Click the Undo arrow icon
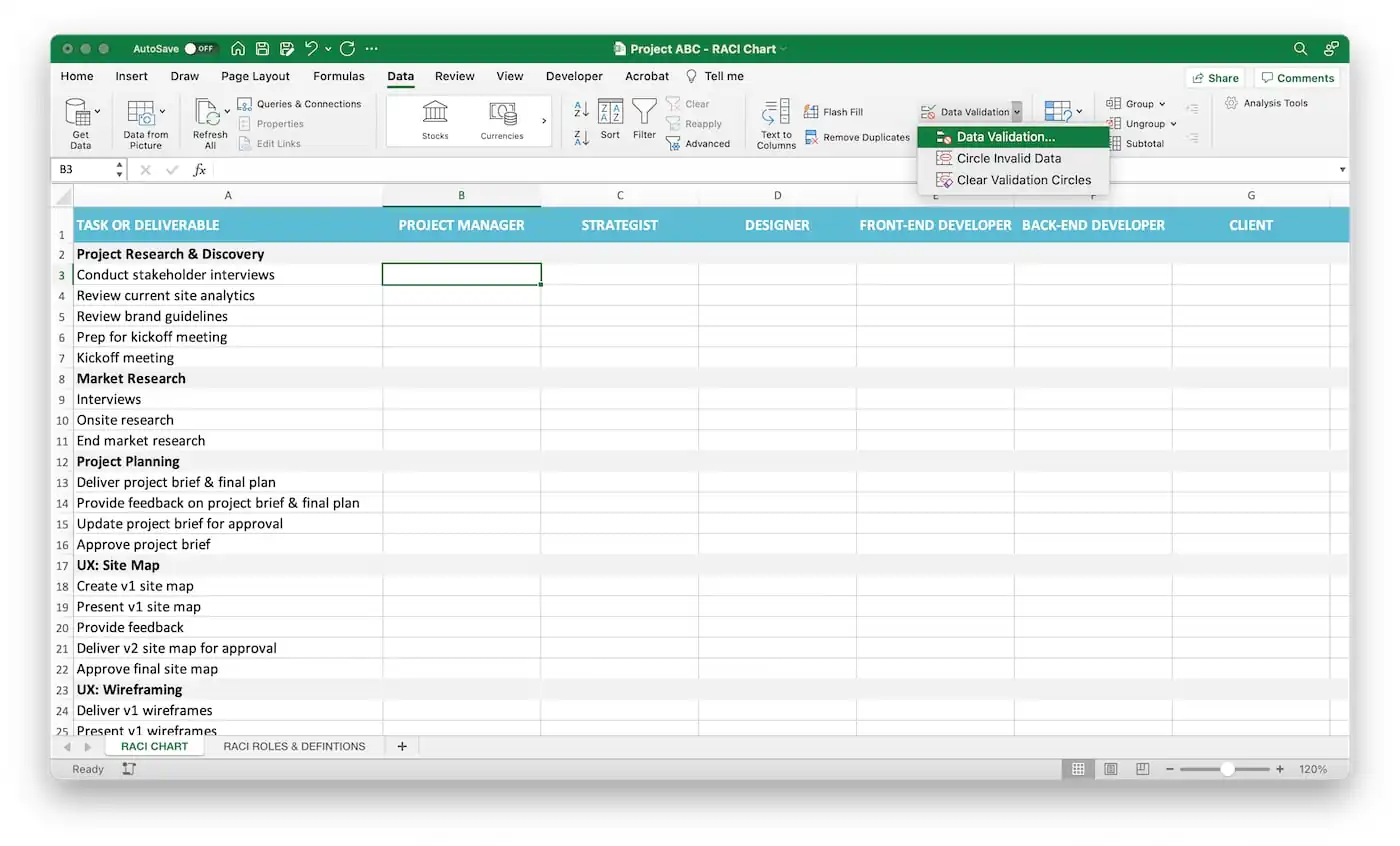This screenshot has width=1400, height=846. coord(311,48)
